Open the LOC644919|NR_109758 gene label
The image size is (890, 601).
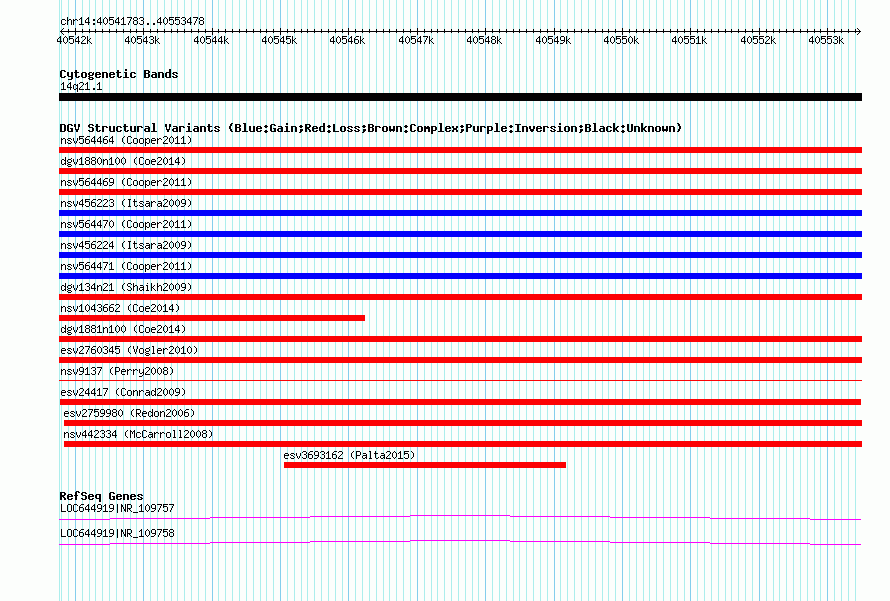pos(117,533)
